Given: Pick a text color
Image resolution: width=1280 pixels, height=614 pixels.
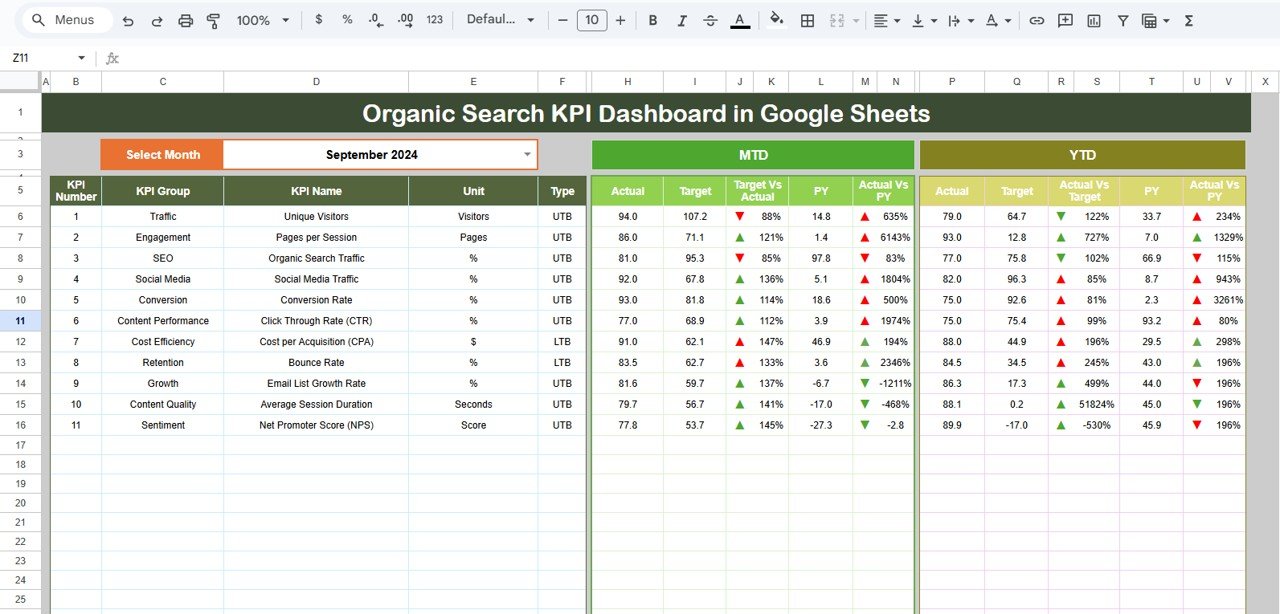Looking at the screenshot, I should click(740, 19).
